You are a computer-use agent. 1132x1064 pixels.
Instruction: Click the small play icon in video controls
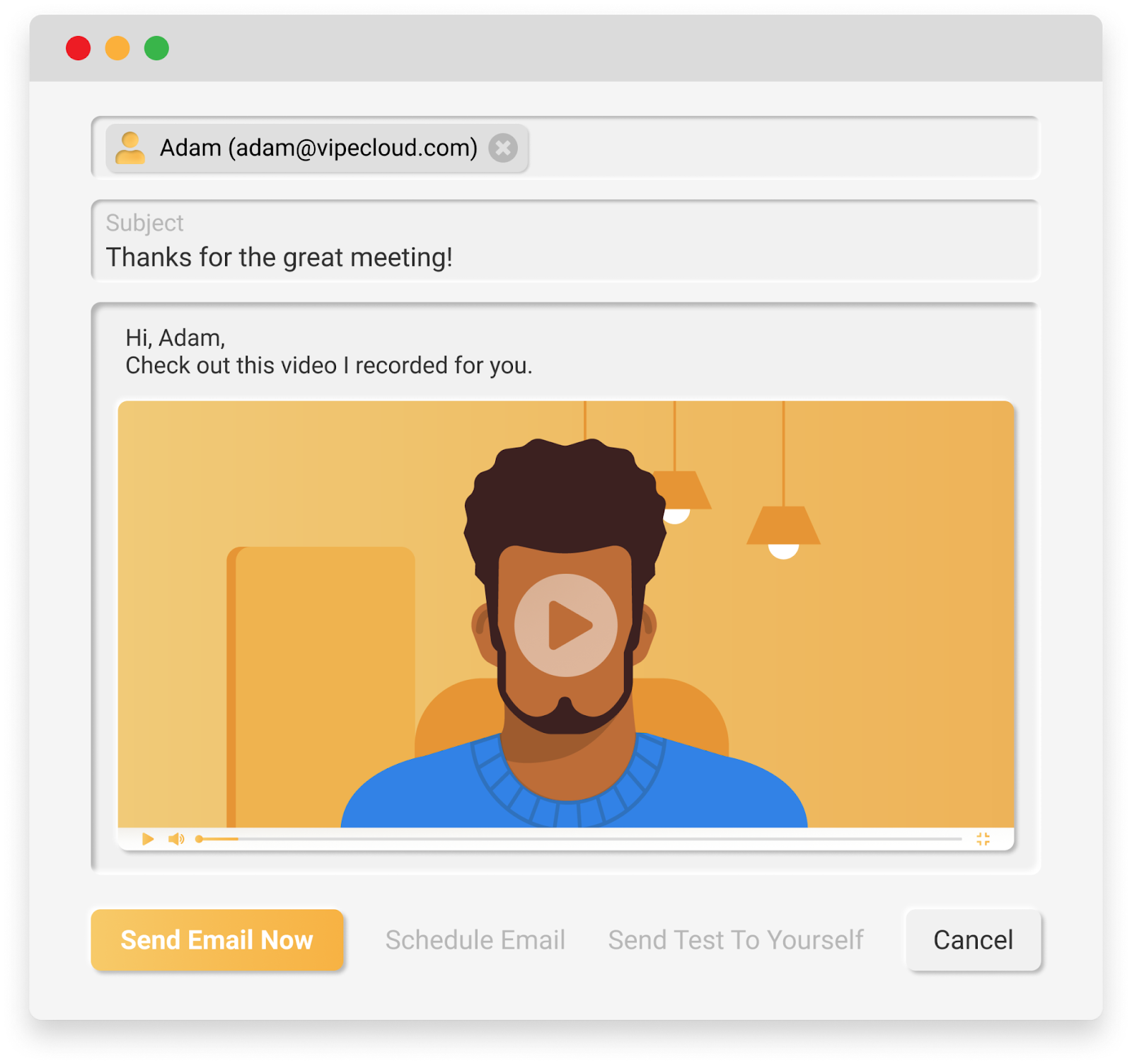[148, 839]
